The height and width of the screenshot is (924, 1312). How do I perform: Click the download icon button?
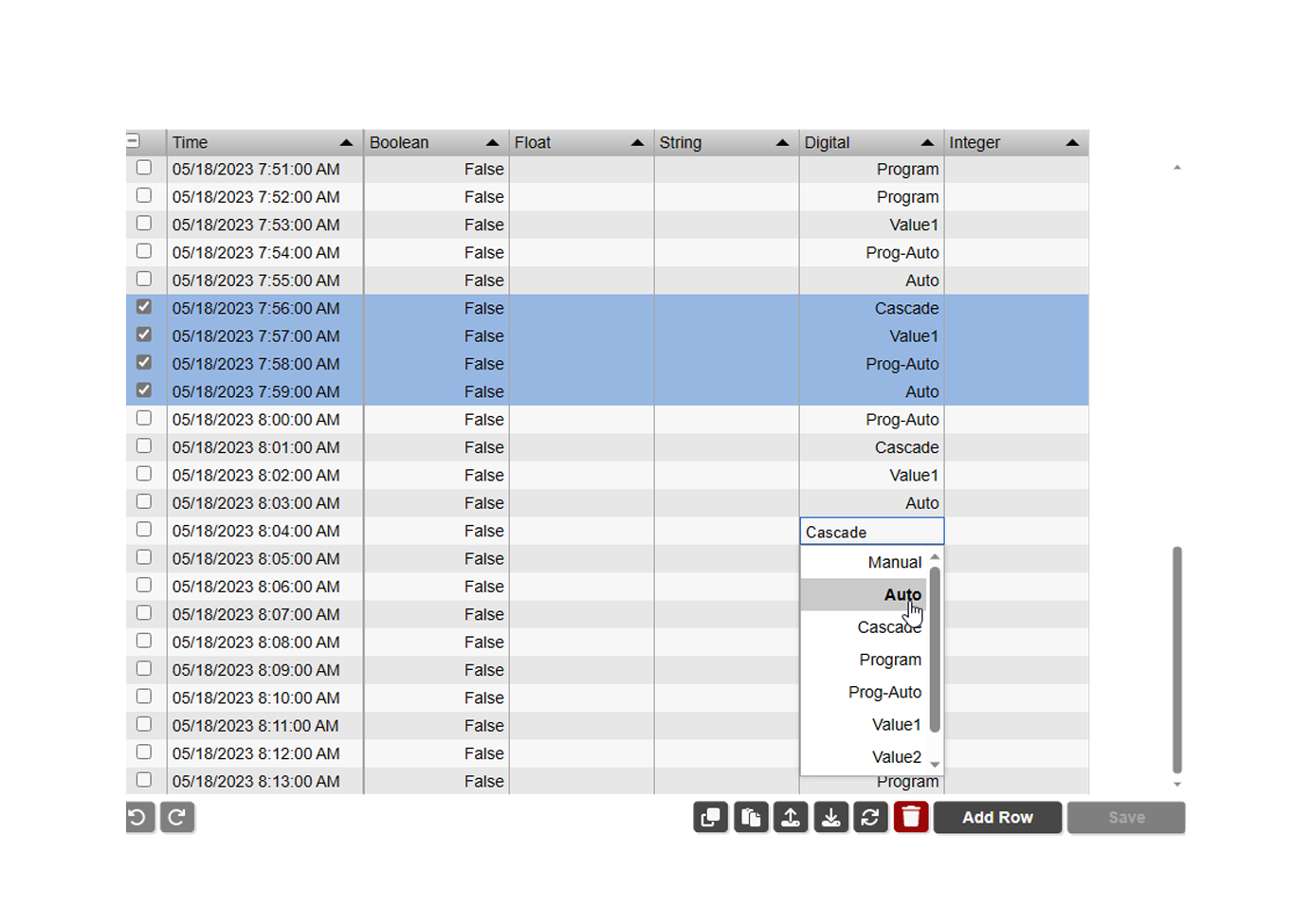[x=830, y=817]
